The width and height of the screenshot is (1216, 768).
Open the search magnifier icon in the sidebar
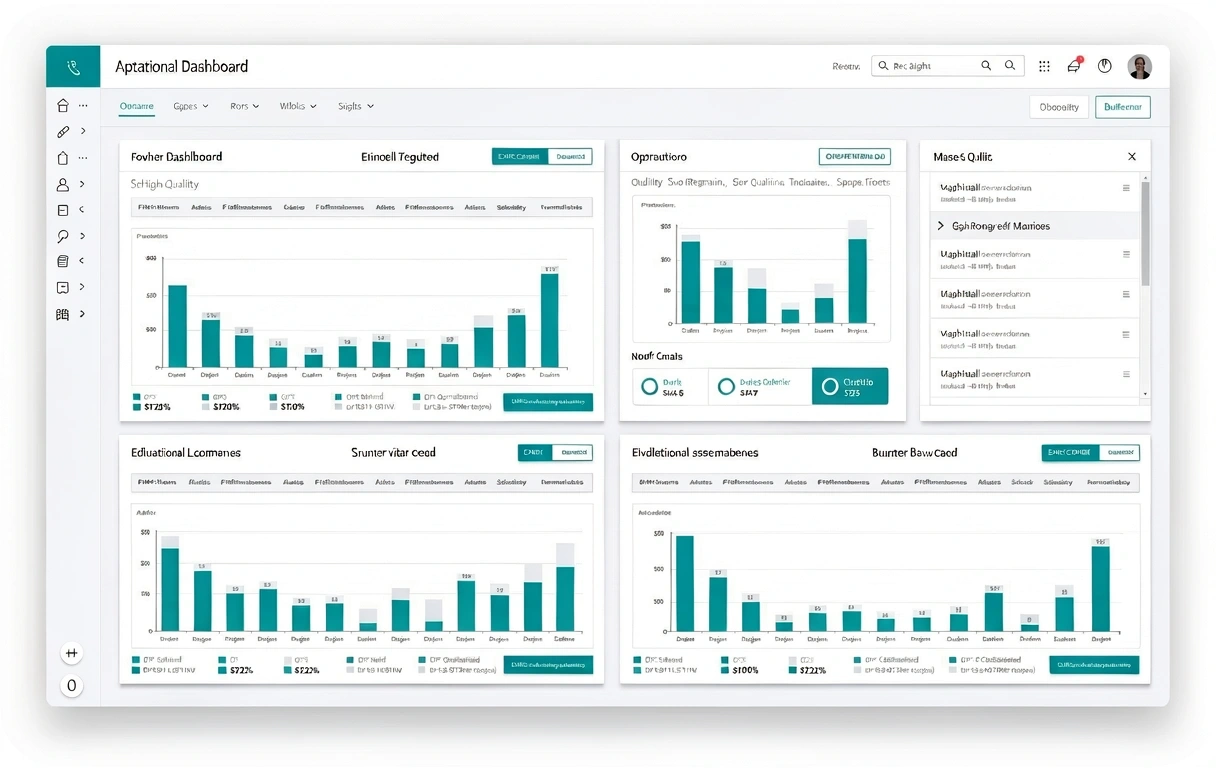click(x=63, y=236)
